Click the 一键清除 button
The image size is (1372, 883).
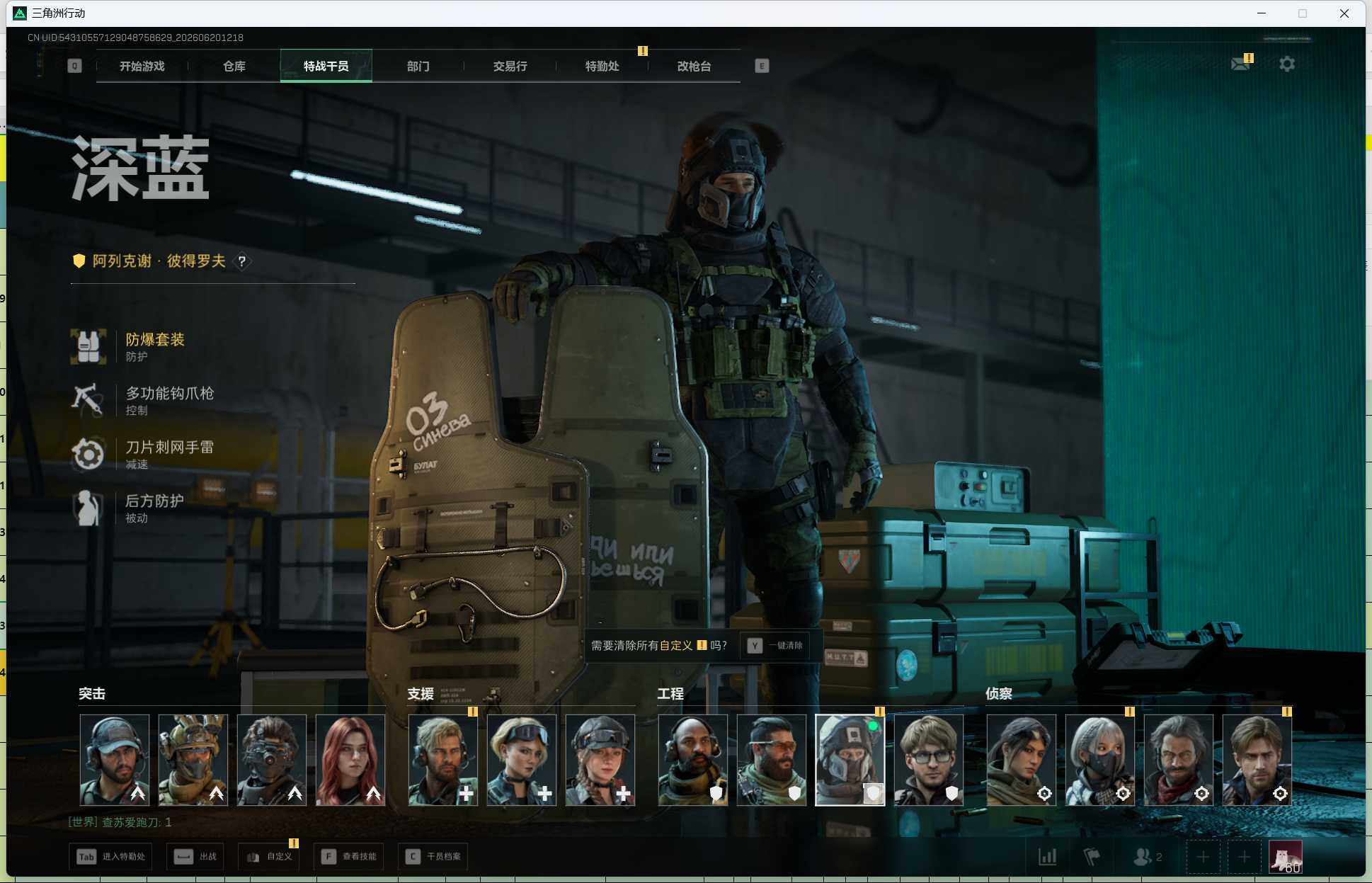[x=775, y=646]
